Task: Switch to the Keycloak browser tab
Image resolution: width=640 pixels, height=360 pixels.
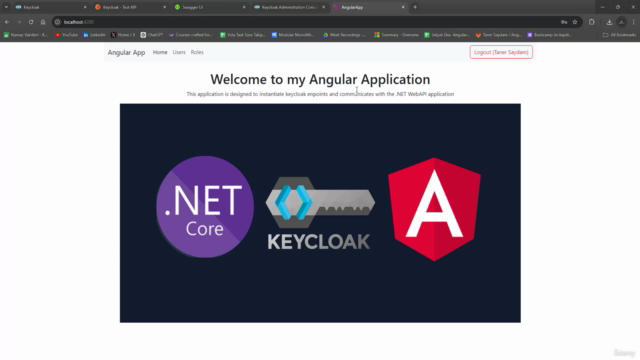Action: tap(50, 7)
